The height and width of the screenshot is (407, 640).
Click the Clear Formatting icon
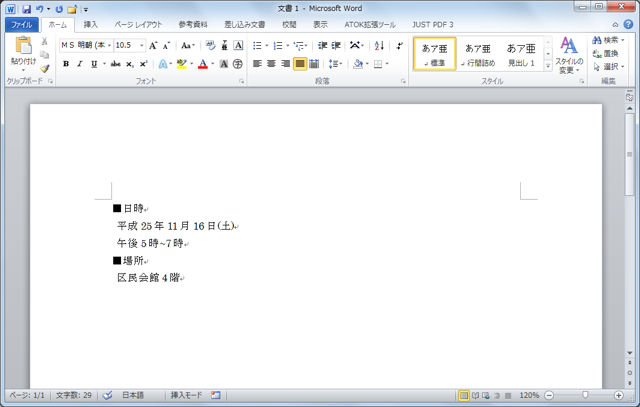tap(211, 45)
